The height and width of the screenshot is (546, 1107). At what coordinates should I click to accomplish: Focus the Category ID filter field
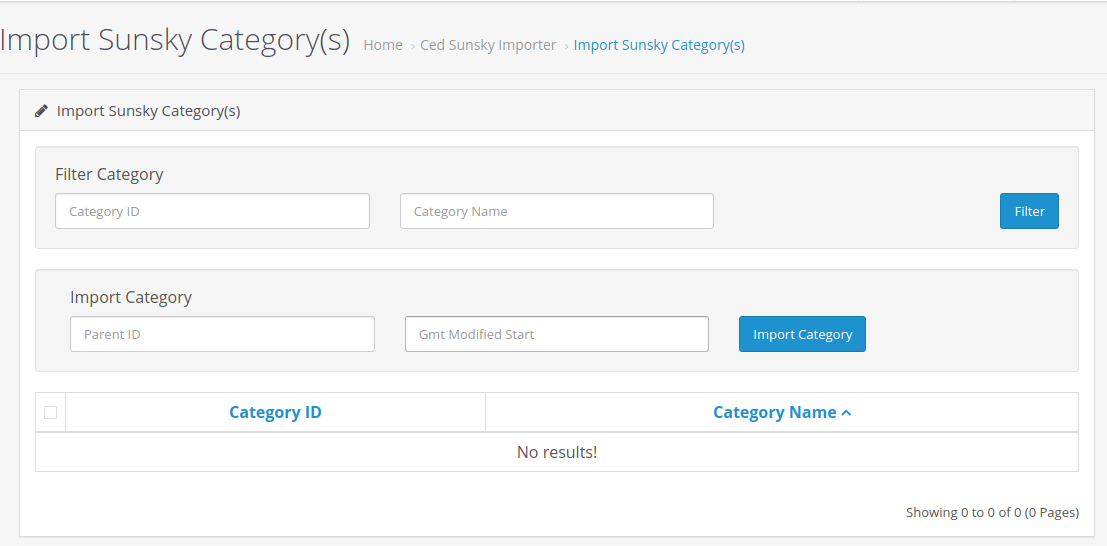pyautogui.click(x=213, y=211)
